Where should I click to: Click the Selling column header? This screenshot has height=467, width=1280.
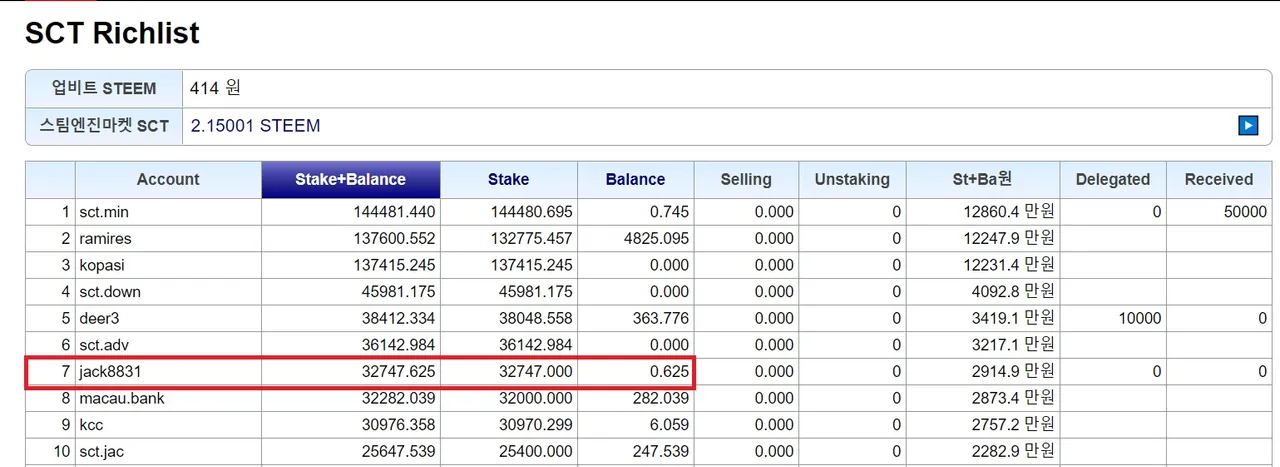click(x=746, y=180)
